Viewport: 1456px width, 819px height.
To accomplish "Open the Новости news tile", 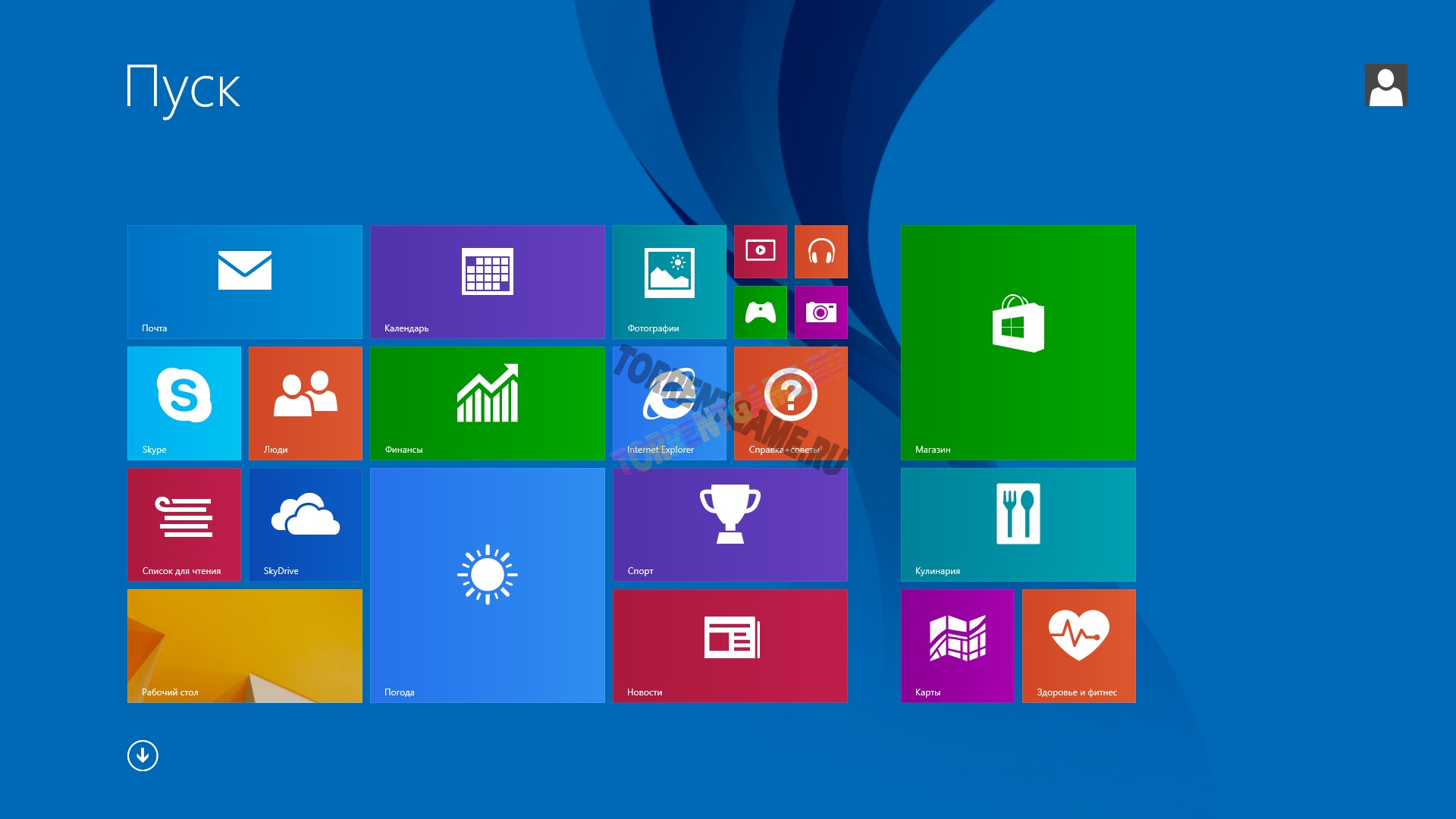I will tap(730, 645).
